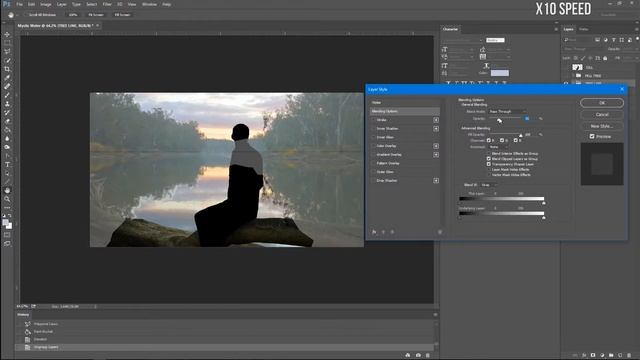Viewport: 640px width, 360px height.
Task: Switch to the Paths tab
Action: tap(584, 29)
